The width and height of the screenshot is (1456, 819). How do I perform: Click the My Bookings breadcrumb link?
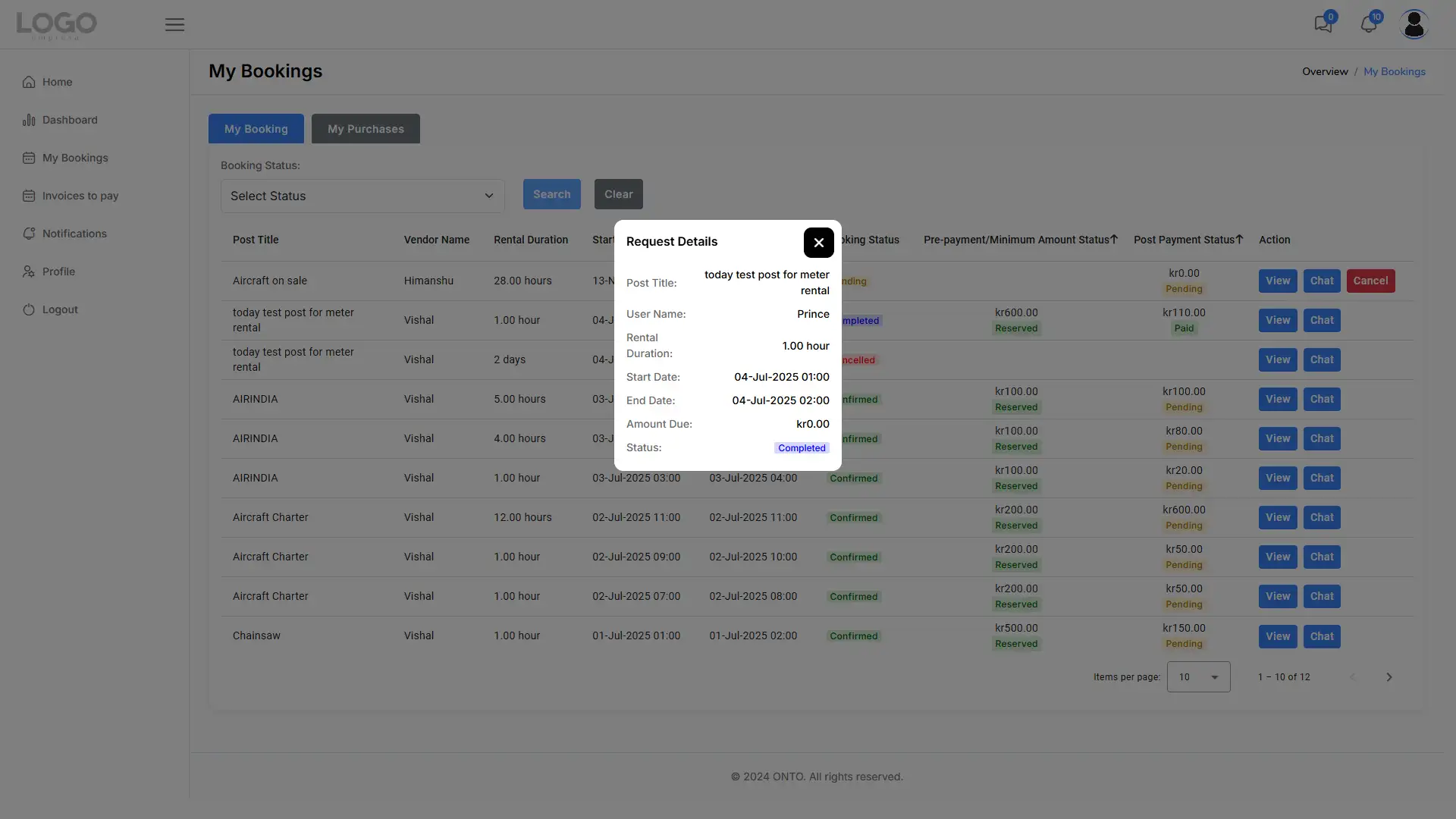pos(1394,71)
